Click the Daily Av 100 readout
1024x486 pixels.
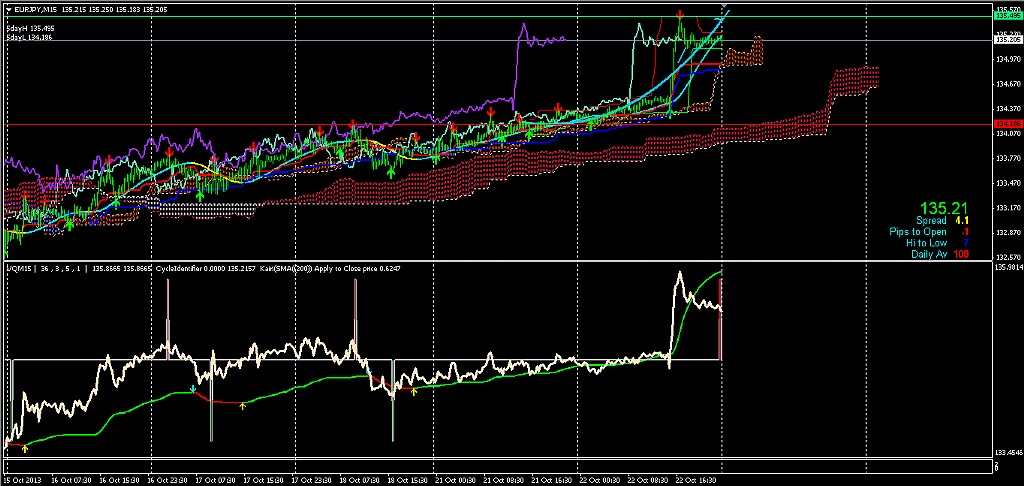pos(940,254)
